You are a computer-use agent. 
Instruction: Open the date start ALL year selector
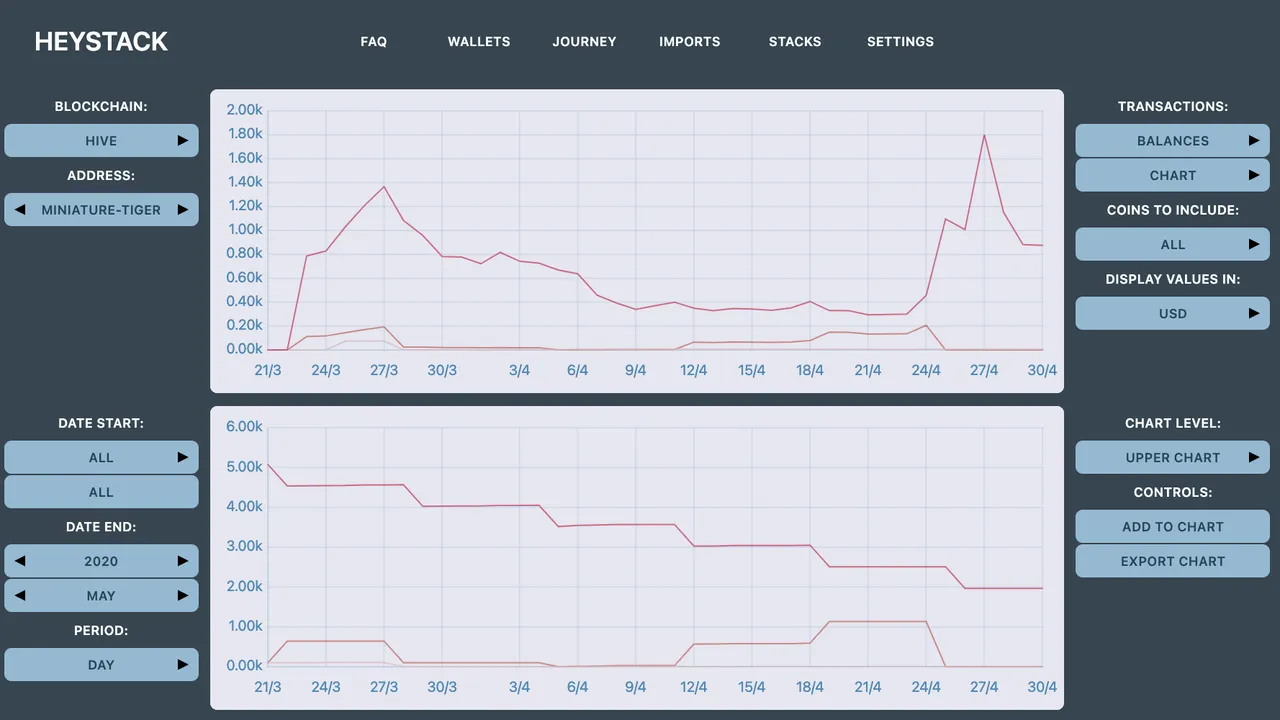click(x=101, y=457)
